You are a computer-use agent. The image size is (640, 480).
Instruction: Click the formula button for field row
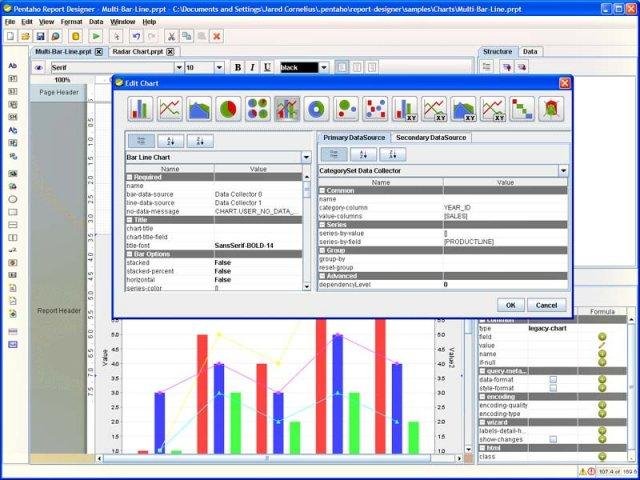pos(602,337)
